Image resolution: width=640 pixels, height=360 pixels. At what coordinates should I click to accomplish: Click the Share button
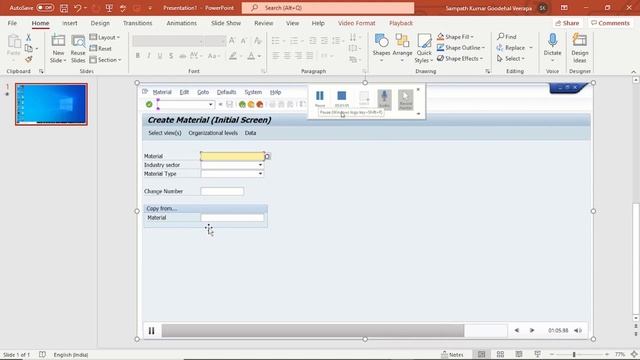pos(567,23)
